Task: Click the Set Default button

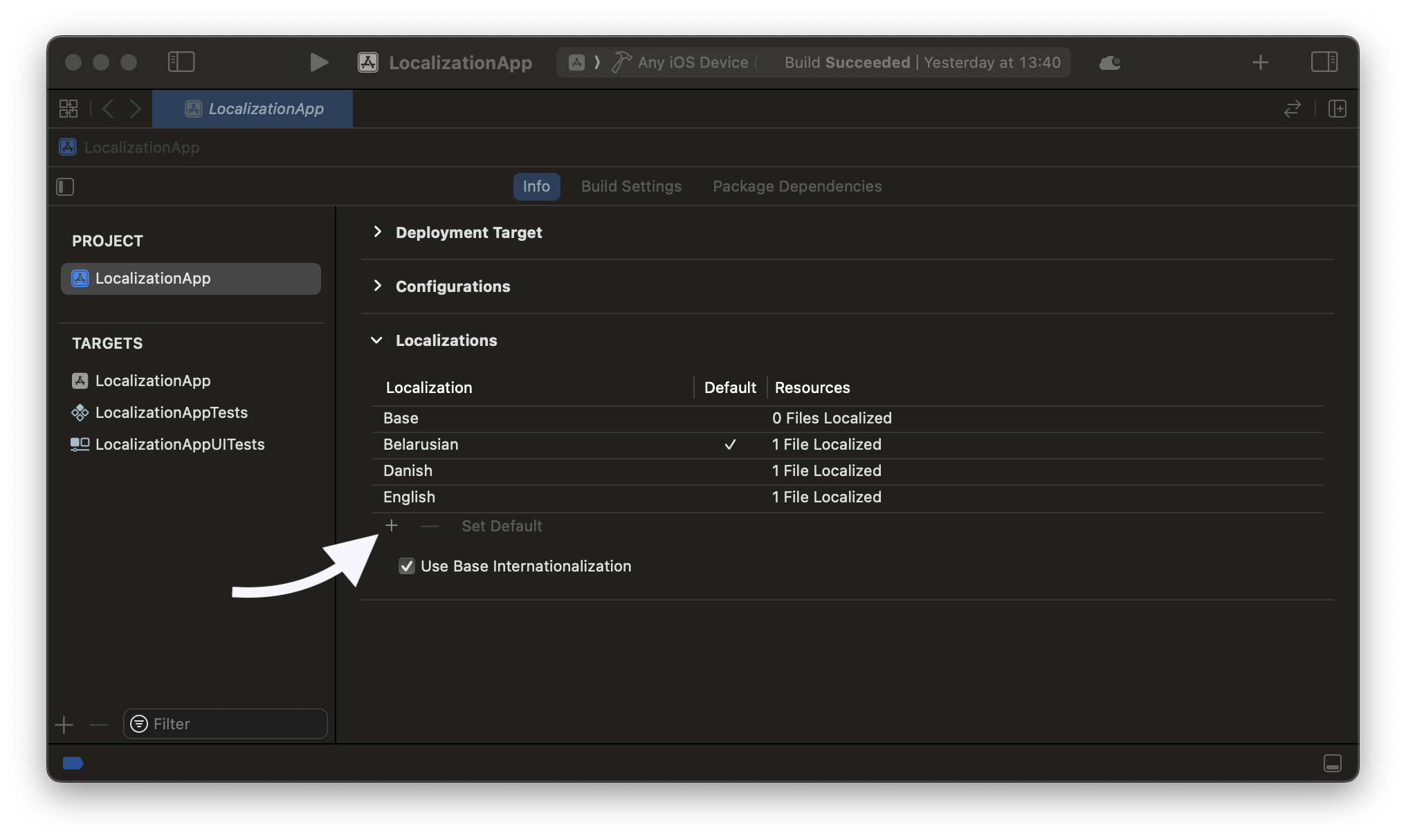Action: (502, 526)
